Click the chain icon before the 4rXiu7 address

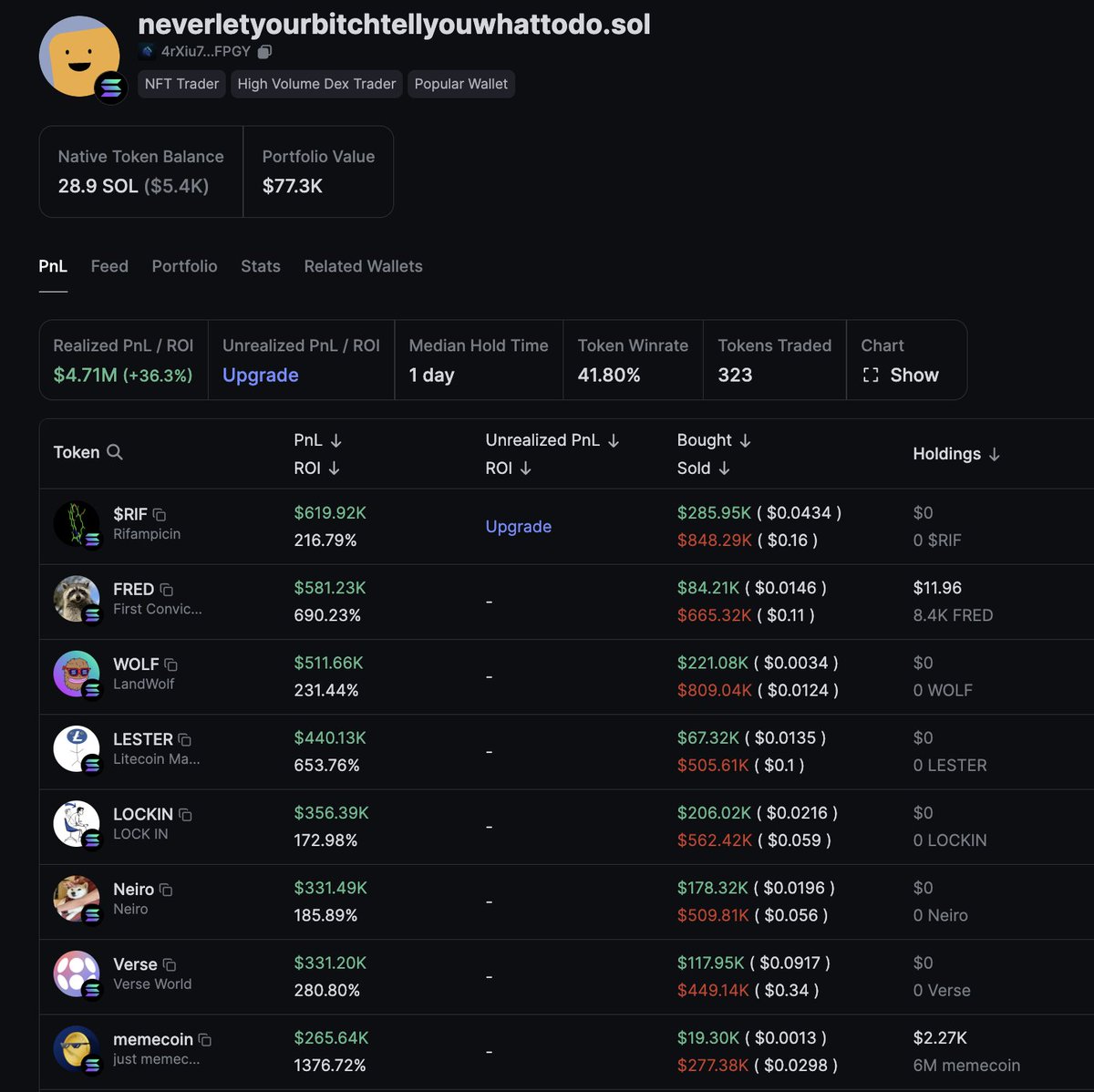(147, 52)
